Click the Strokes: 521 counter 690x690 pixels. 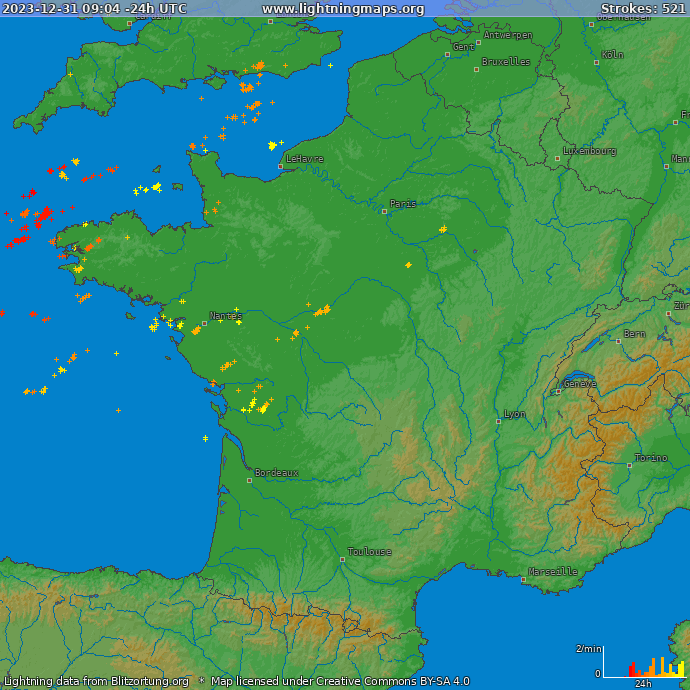coord(642,9)
